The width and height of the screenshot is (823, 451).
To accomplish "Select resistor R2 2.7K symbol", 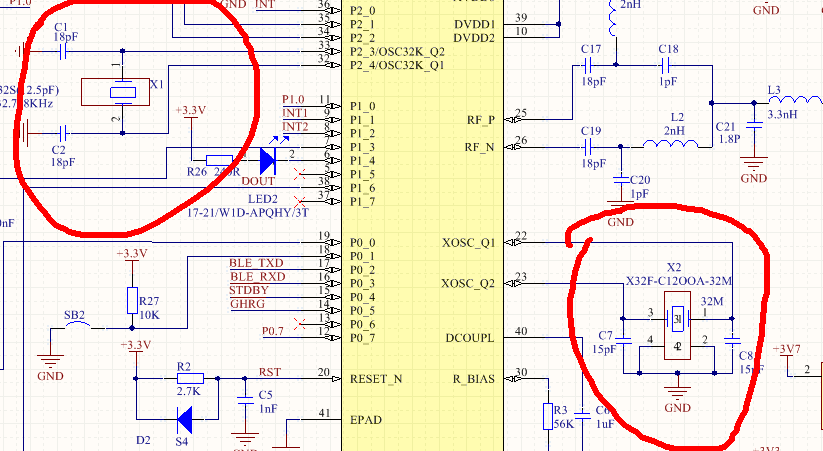I will point(191,378).
